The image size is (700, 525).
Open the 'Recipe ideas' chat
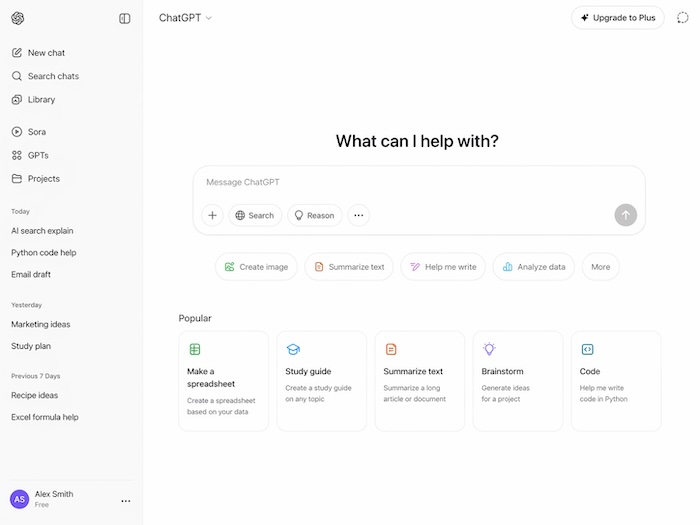point(34,396)
